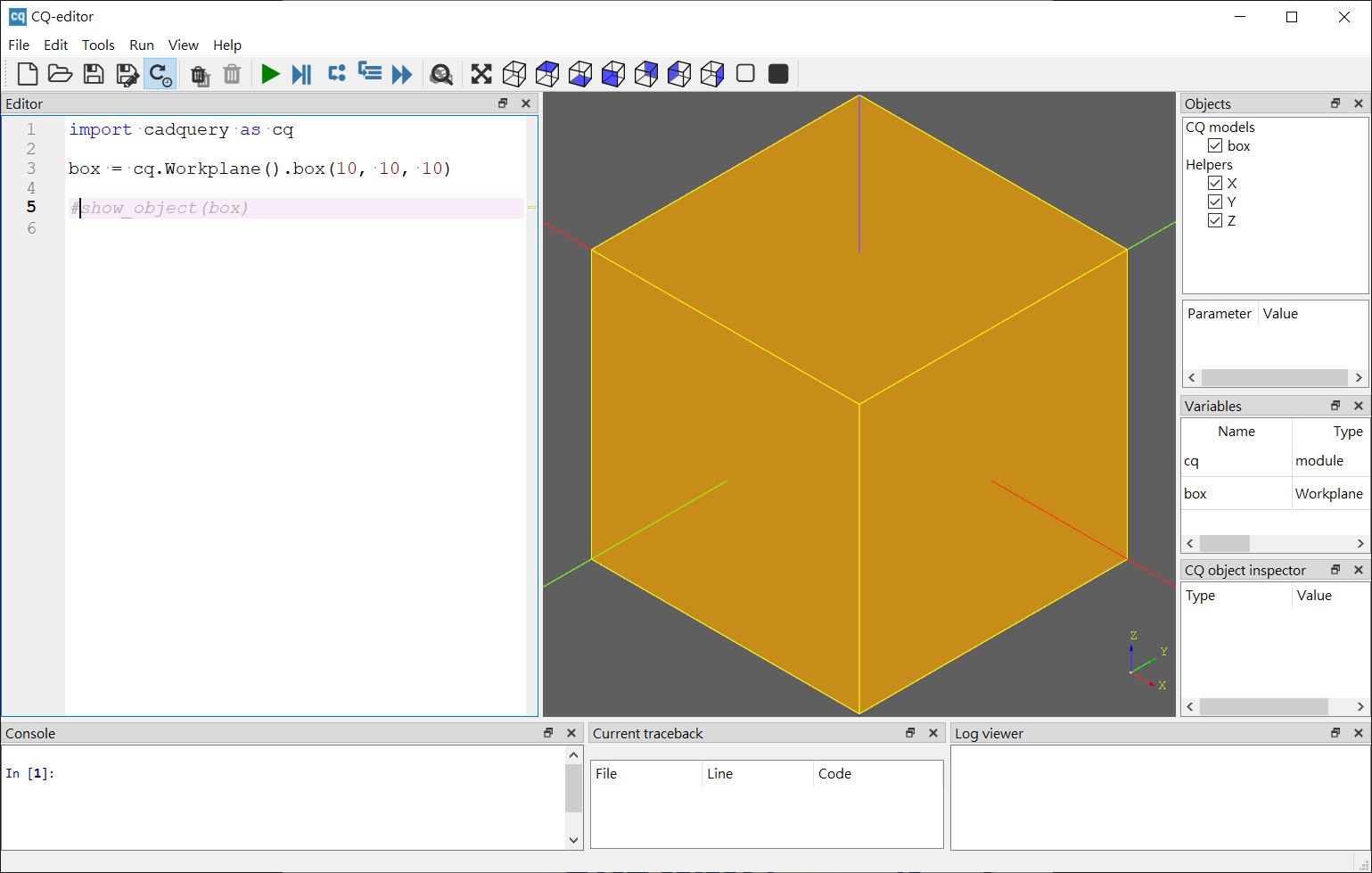Viewport: 1372px width, 873px height.
Task: Select the left view cube icon
Action: coord(679,74)
